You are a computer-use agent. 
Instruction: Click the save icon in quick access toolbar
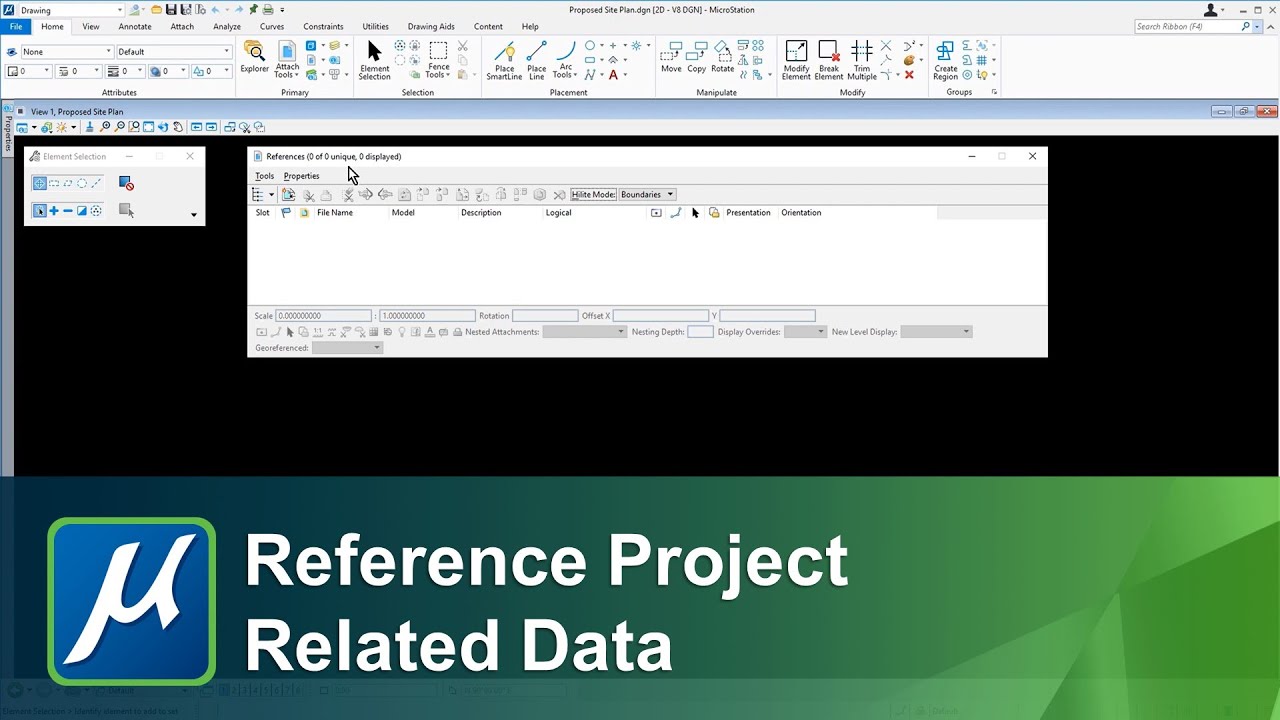(171, 10)
